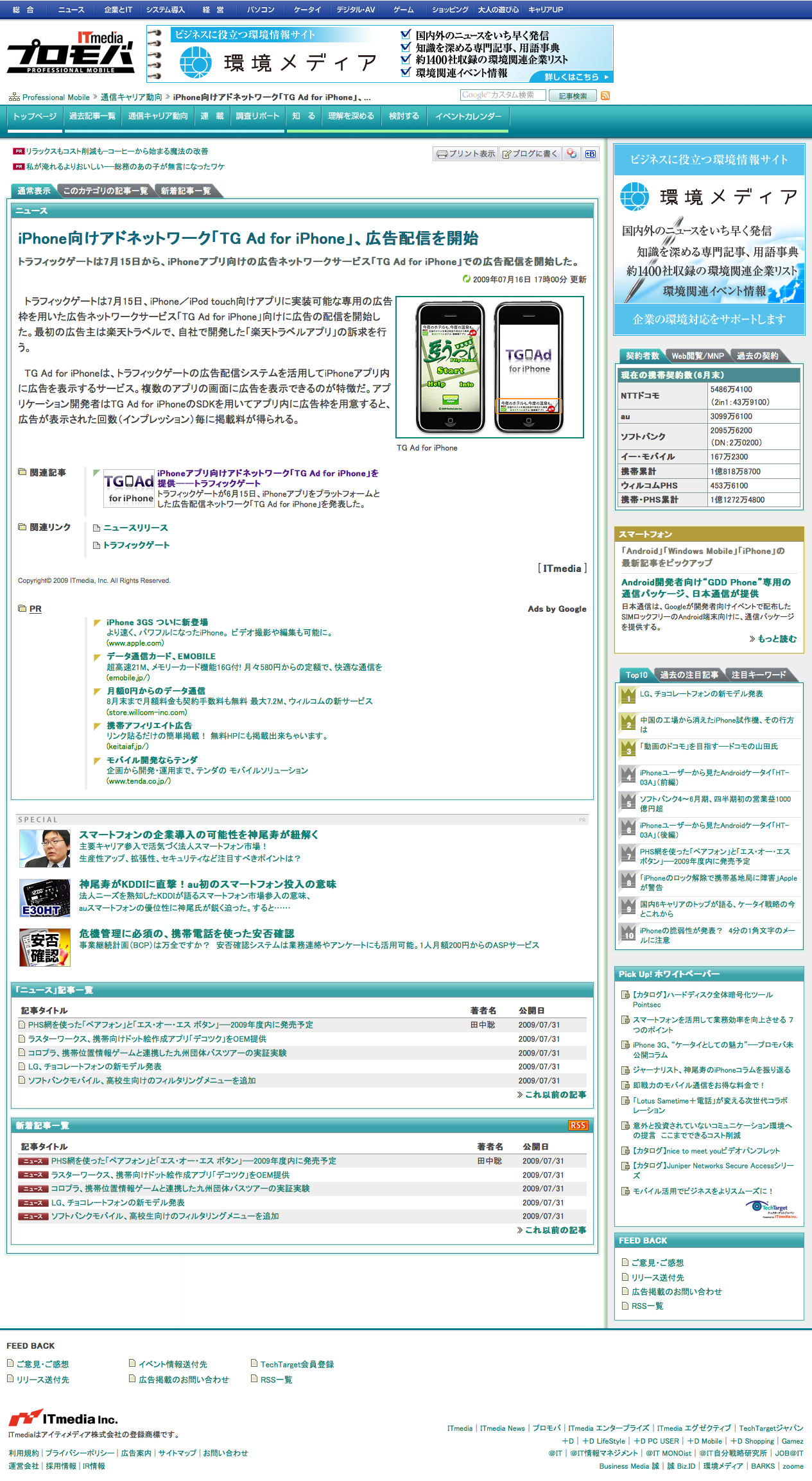
Task: Click the write-to-blog button with pencil icon
Action: (530, 154)
